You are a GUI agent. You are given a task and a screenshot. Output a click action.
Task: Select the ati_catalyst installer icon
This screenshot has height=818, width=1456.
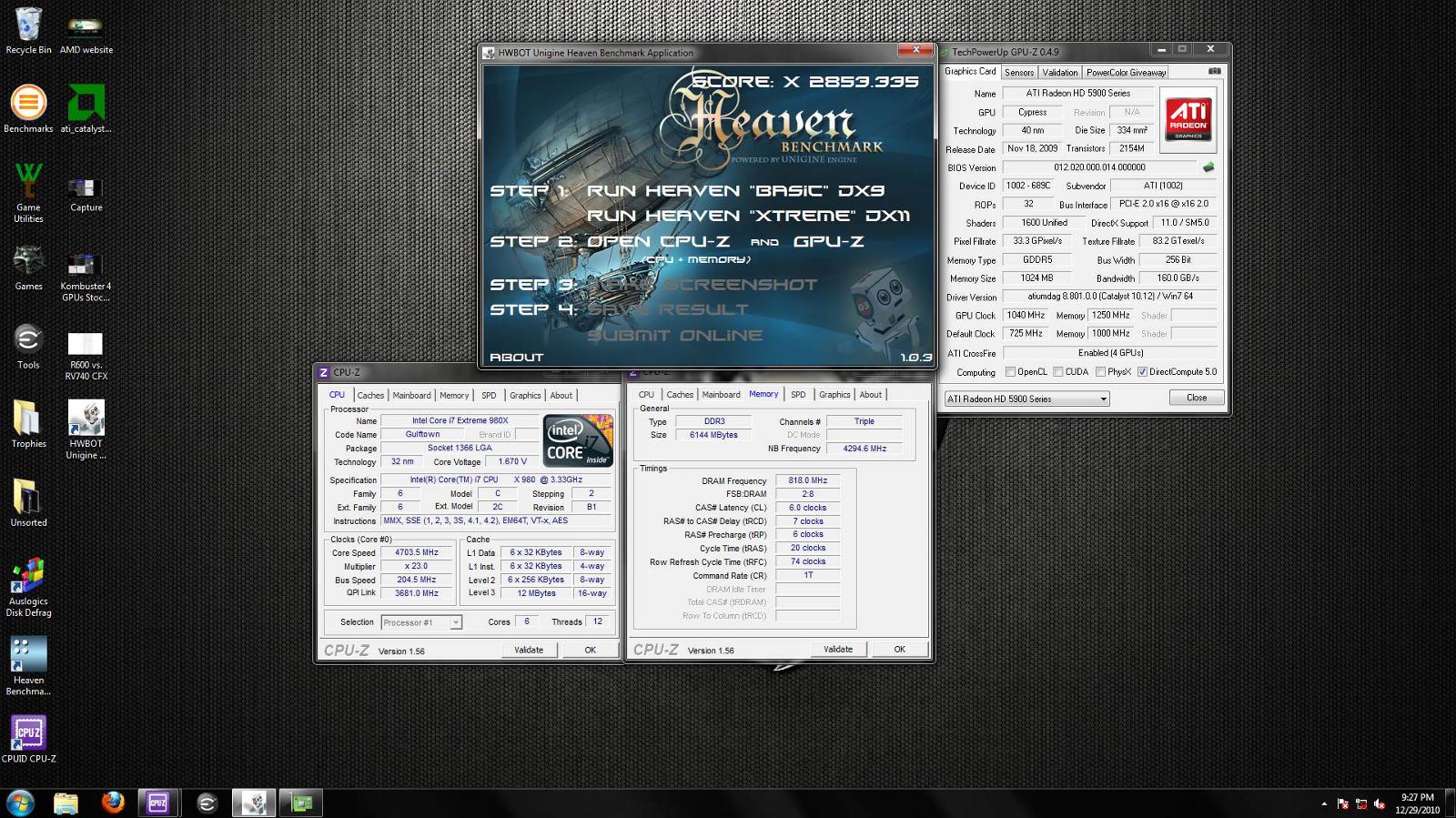click(86, 108)
